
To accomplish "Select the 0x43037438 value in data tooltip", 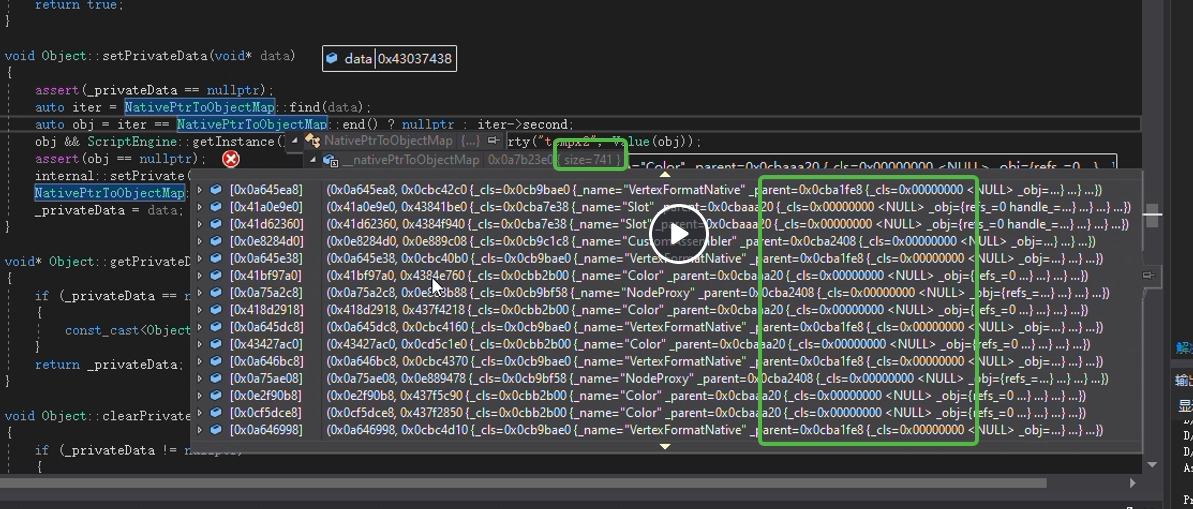I will coord(415,59).
